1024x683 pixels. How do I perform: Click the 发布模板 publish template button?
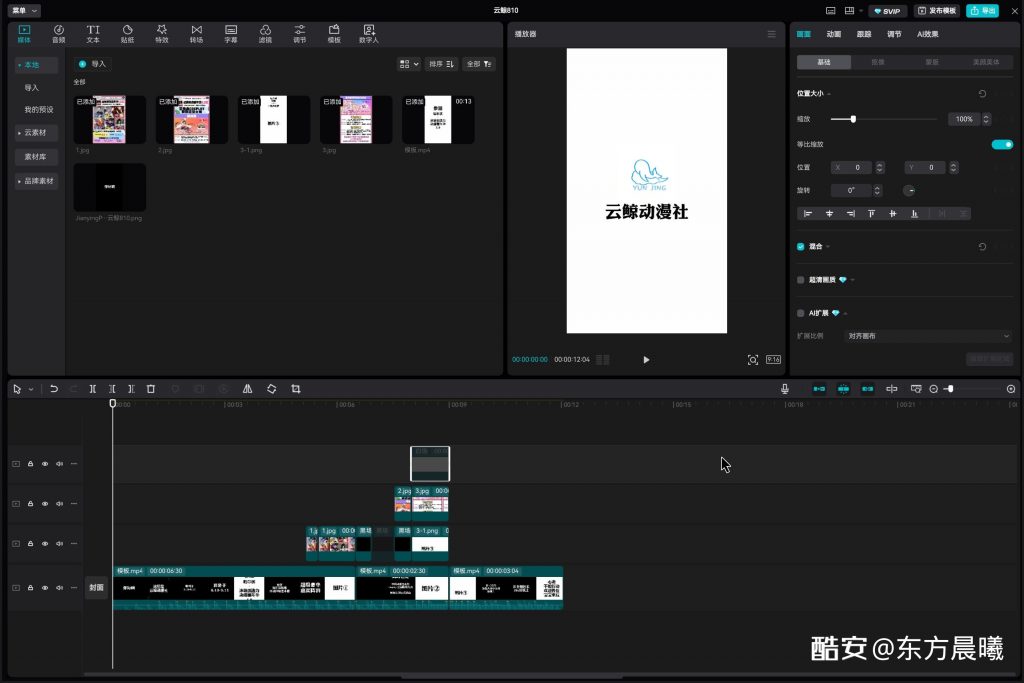tap(937, 11)
